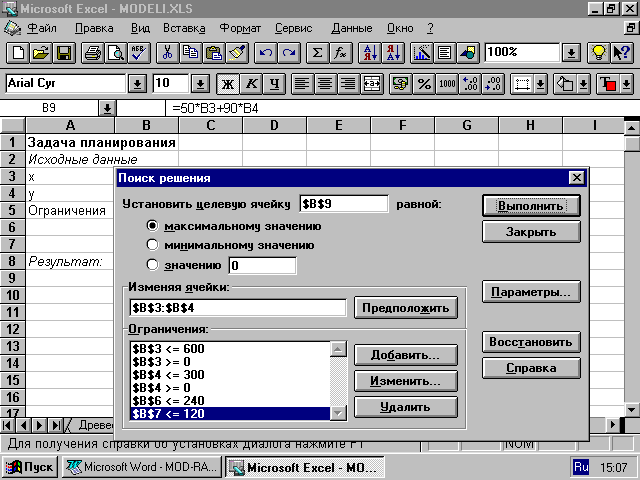Toggle Bold formatting (Ж)
Image resolution: width=640 pixels, height=480 pixels.
228,84
